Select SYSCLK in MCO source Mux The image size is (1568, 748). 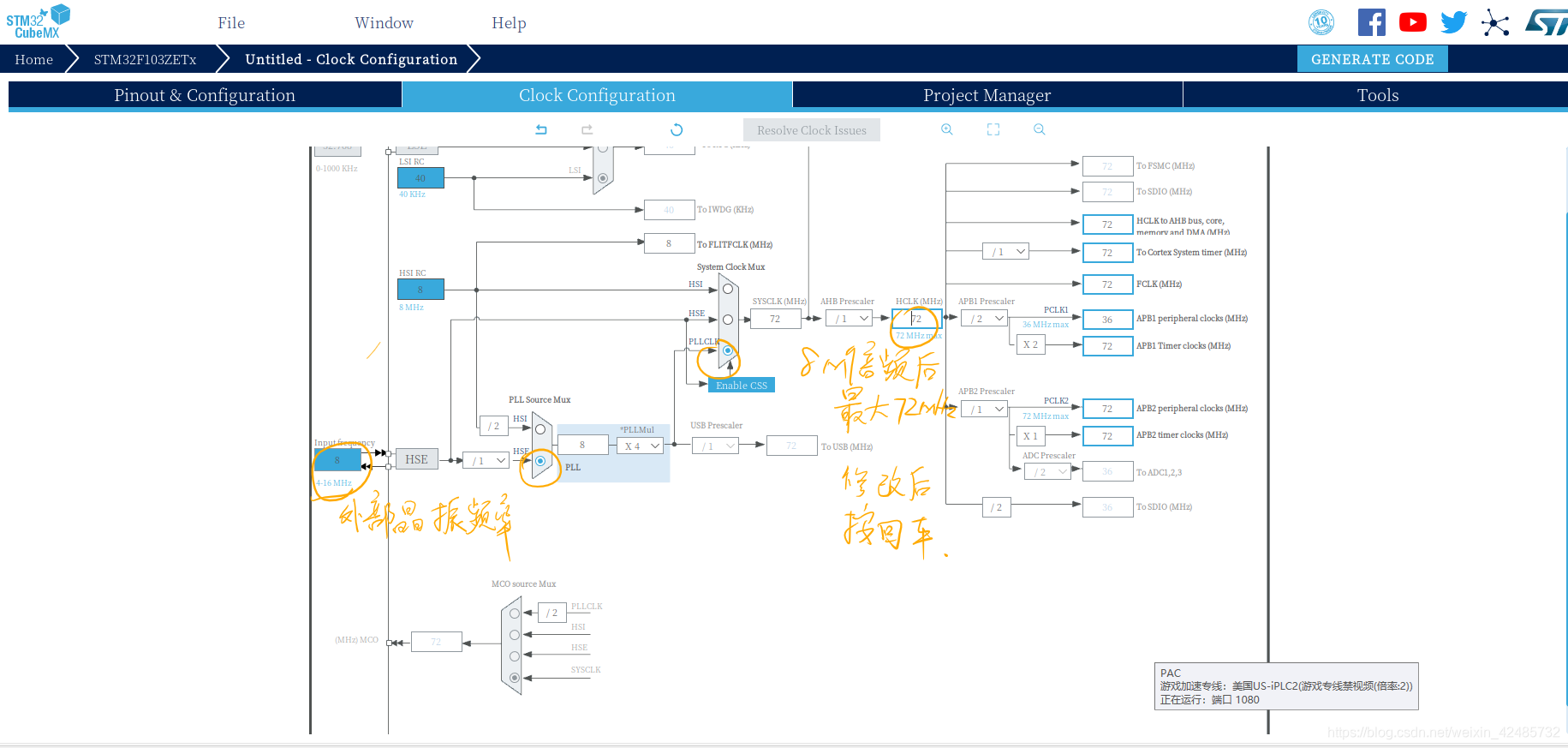coord(515,678)
